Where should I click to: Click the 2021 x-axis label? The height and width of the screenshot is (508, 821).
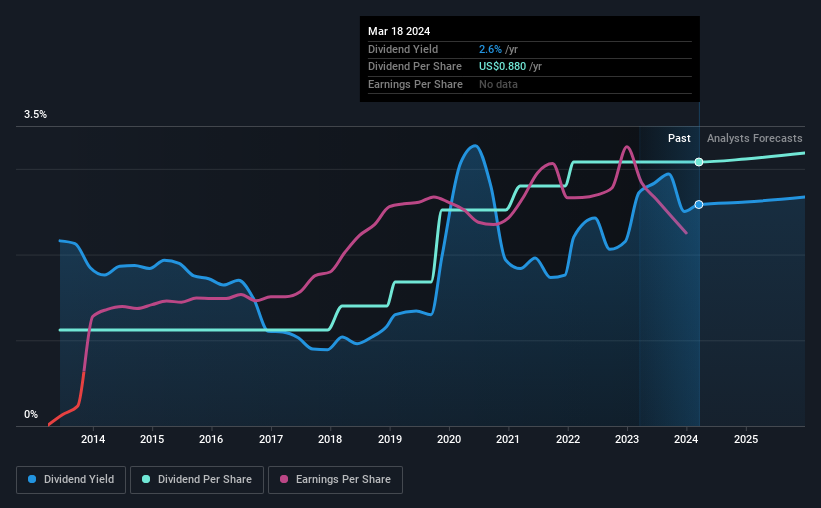click(x=508, y=439)
